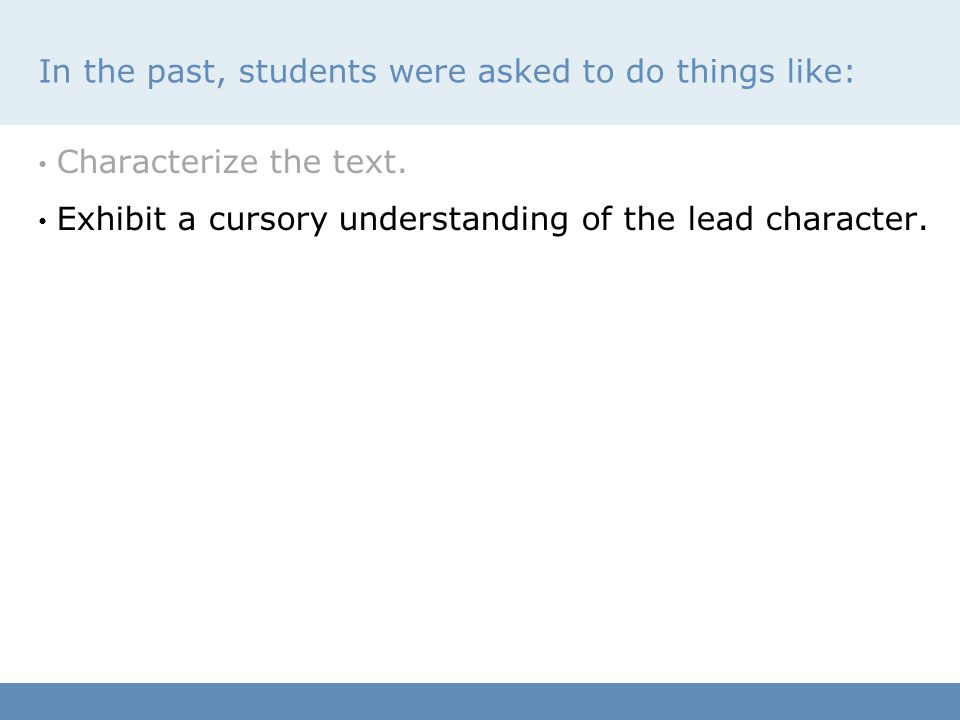Click the bullet 'Exhibit a cursory understanding'
Image resolution: width=960 pixels, height=720 pixels.
click(492, 219)
